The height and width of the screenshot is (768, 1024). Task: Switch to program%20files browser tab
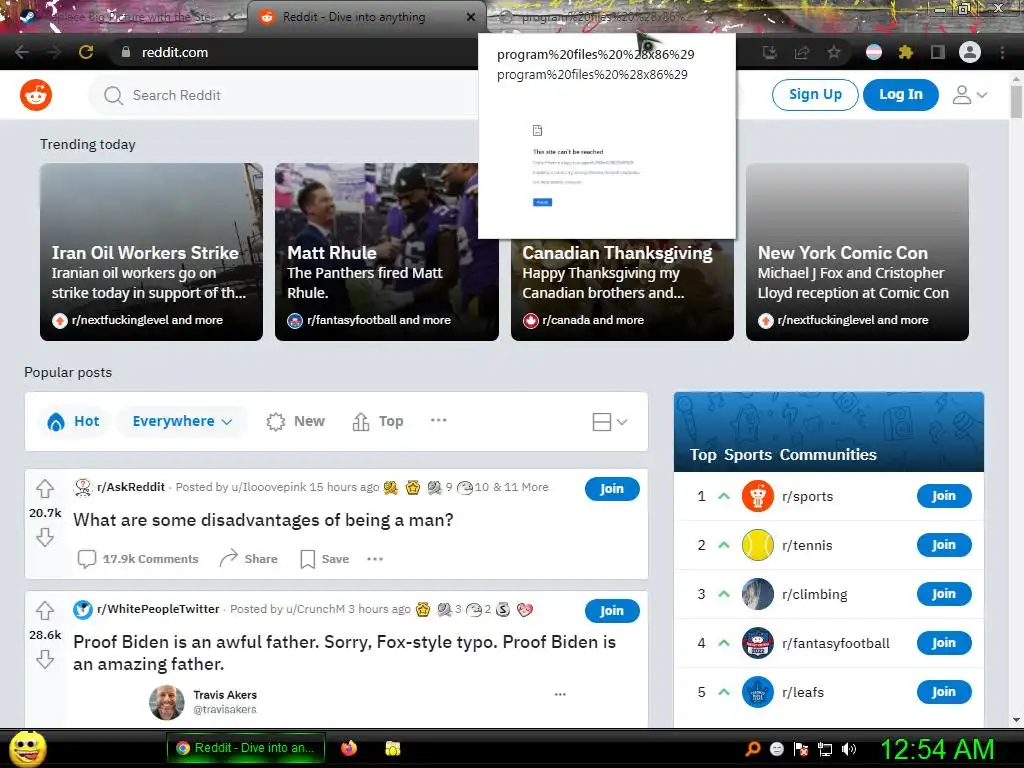(x=601, y=17)
